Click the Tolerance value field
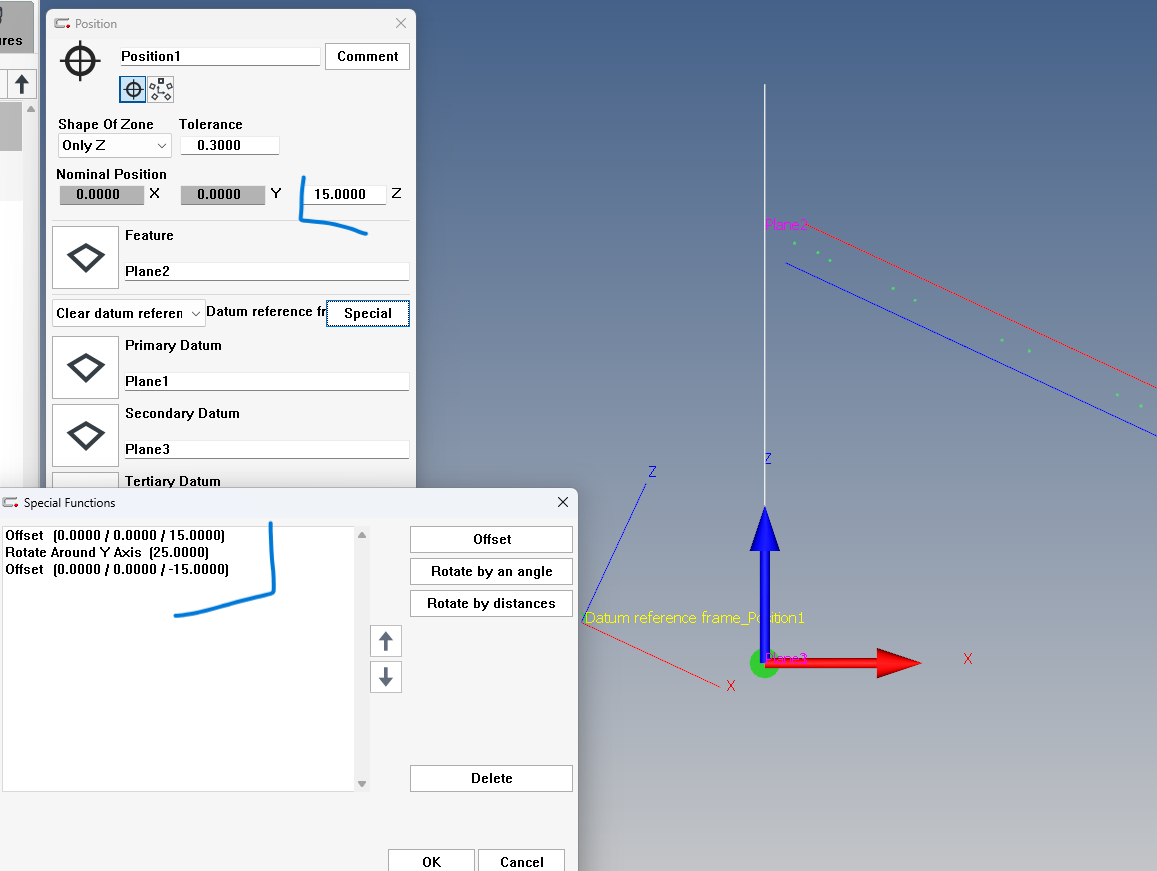The image size is (1157, 871). pos(229,146)
